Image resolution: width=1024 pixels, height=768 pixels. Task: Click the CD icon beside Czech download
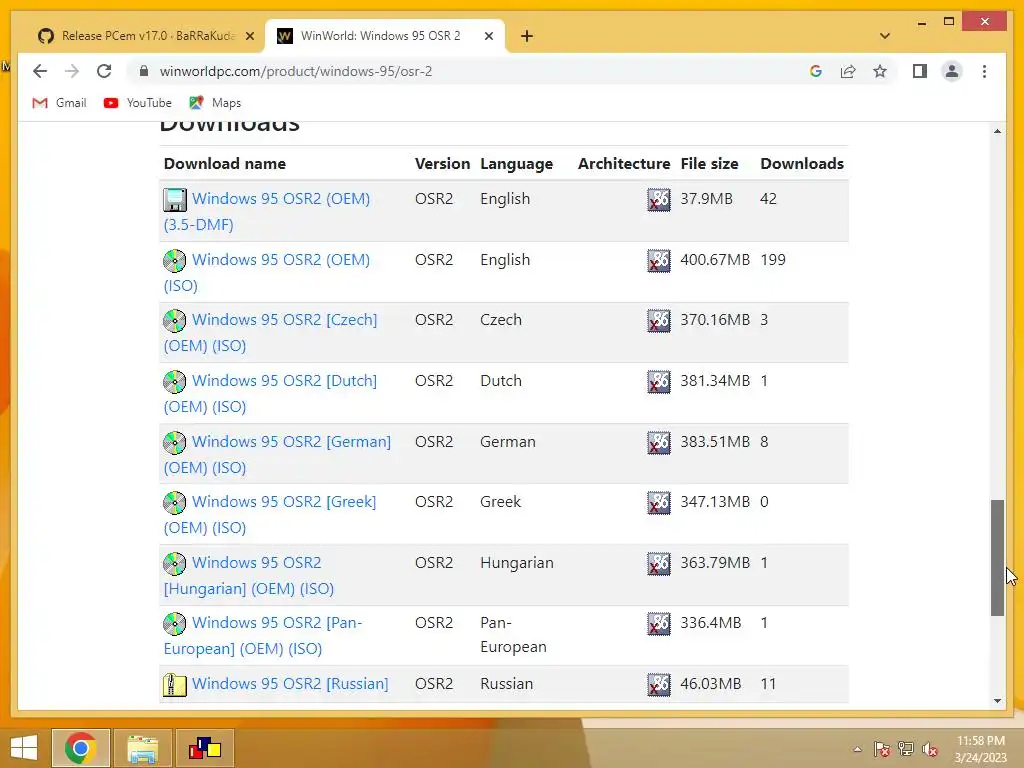(x=174, y=320)
